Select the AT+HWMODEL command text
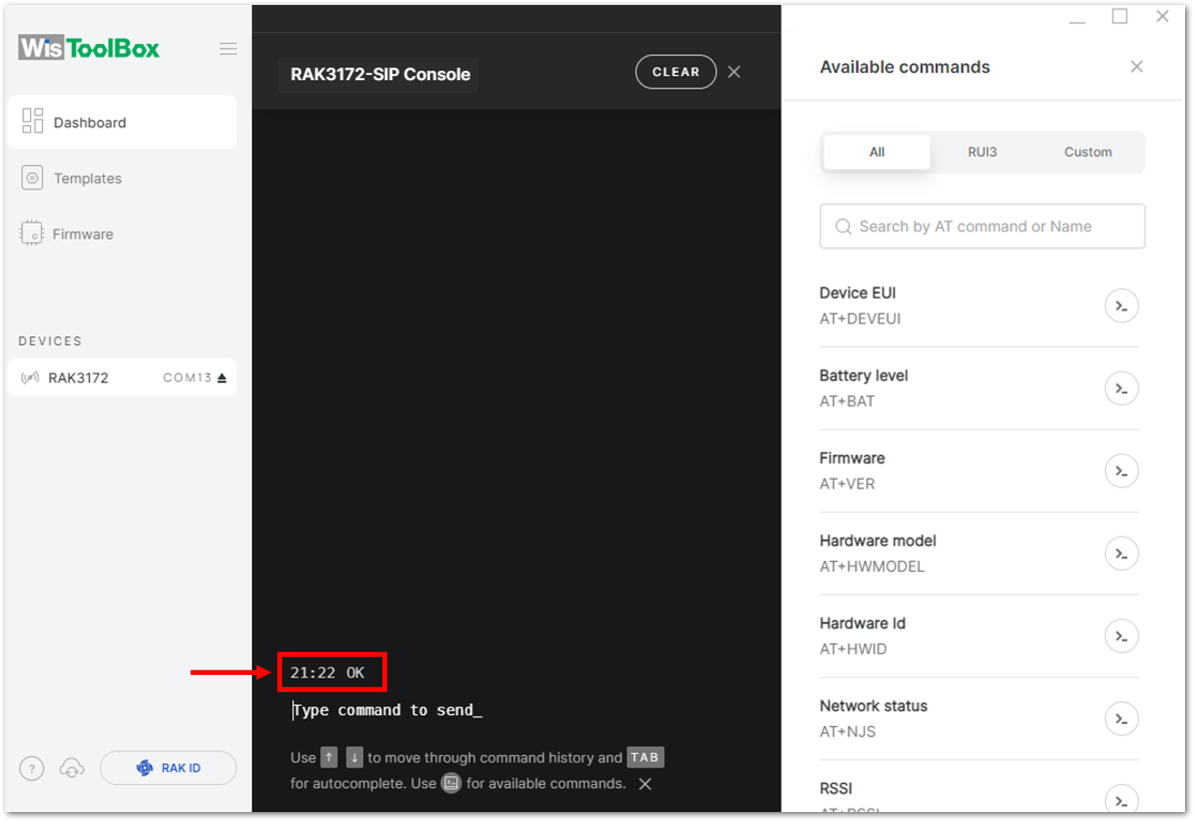Viewport: 1194px width, 821px height. (872, 567)
